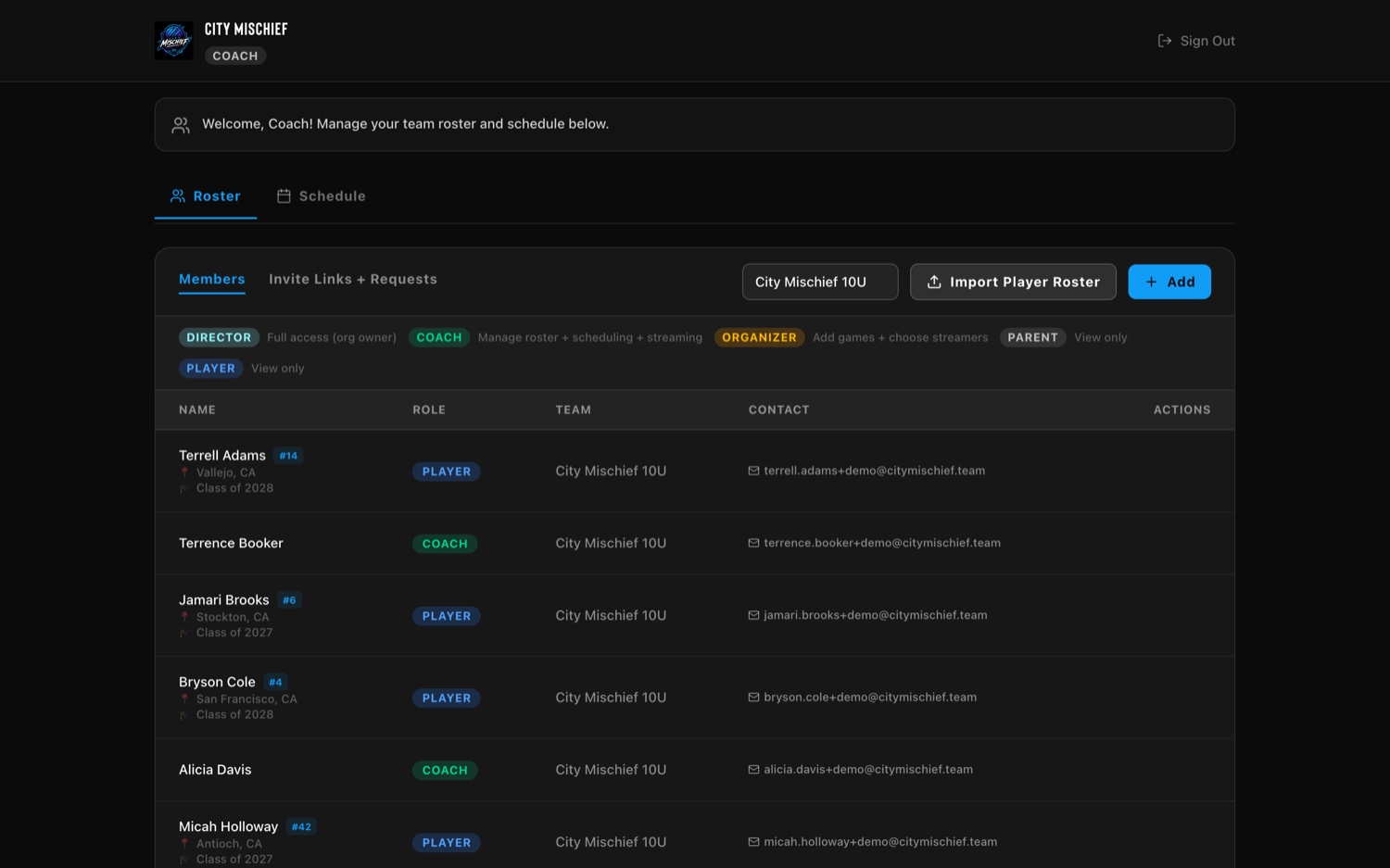Viewport: 1390px width, 868px height.
Task: Click the ACTIONS column header
Action: [1181, 409]
